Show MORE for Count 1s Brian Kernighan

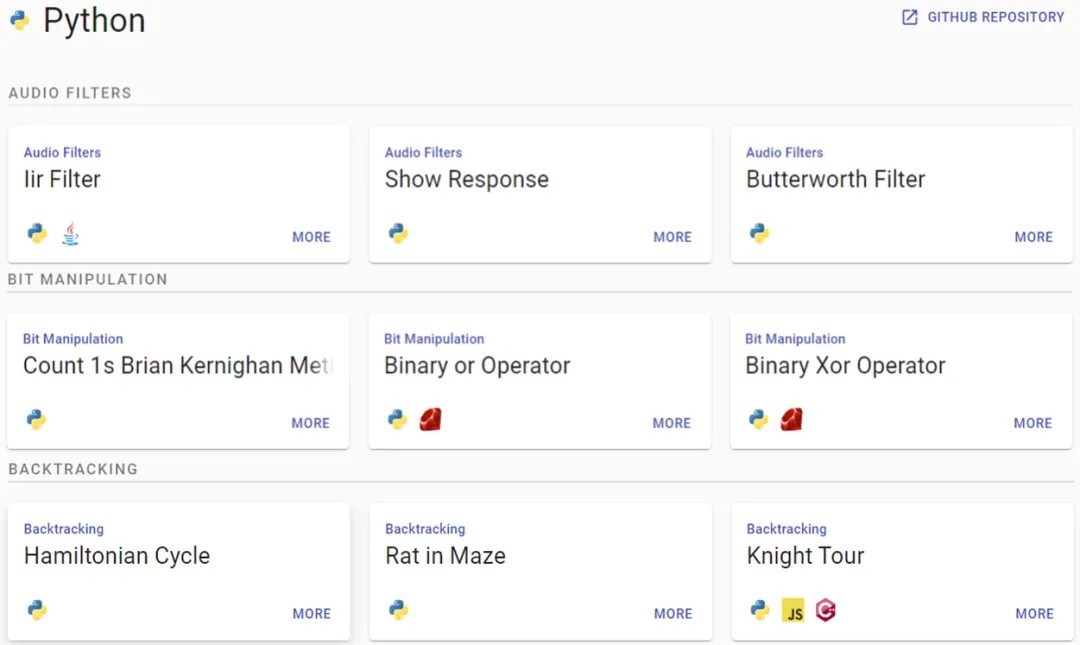pos(311,423)
